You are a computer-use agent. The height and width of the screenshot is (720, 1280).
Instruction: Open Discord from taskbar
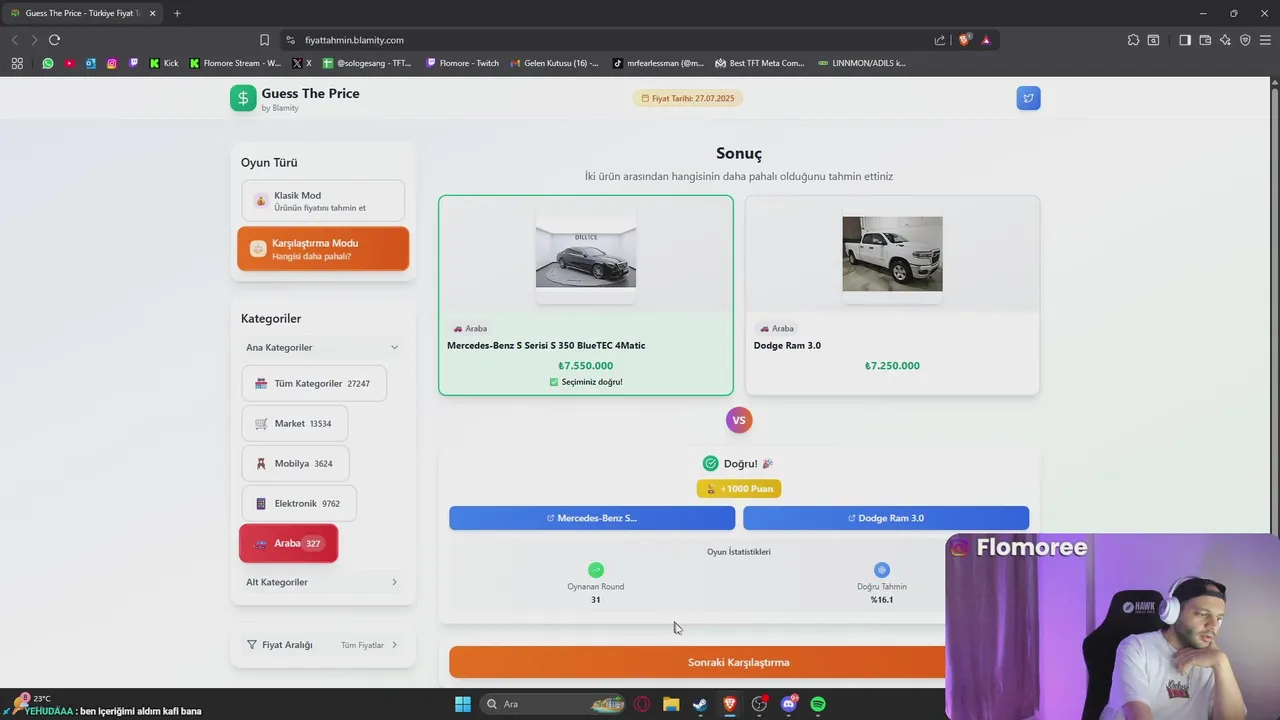click(x=789, y=704)
